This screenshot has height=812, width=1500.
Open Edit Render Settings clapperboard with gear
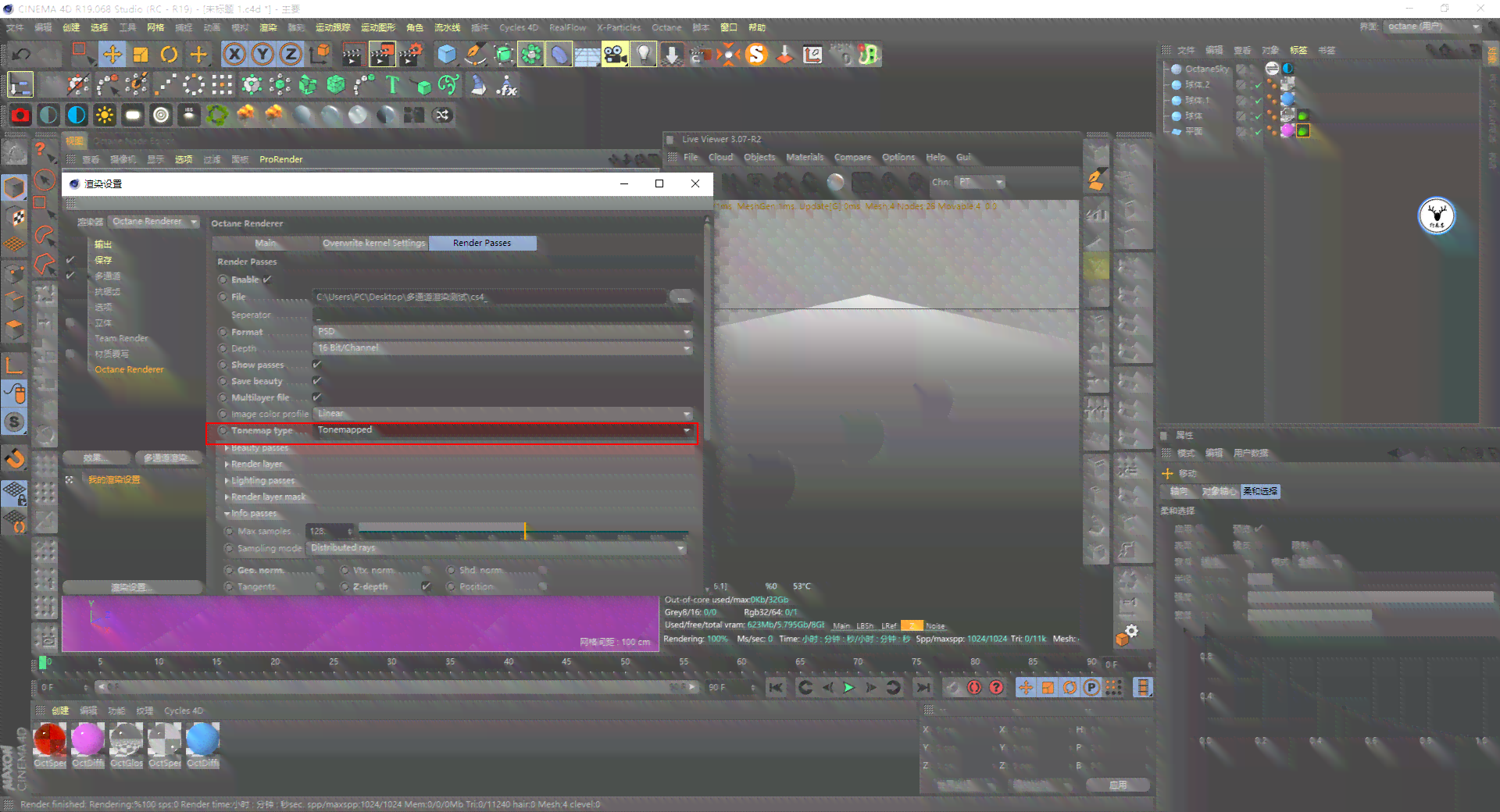point(411,55)
